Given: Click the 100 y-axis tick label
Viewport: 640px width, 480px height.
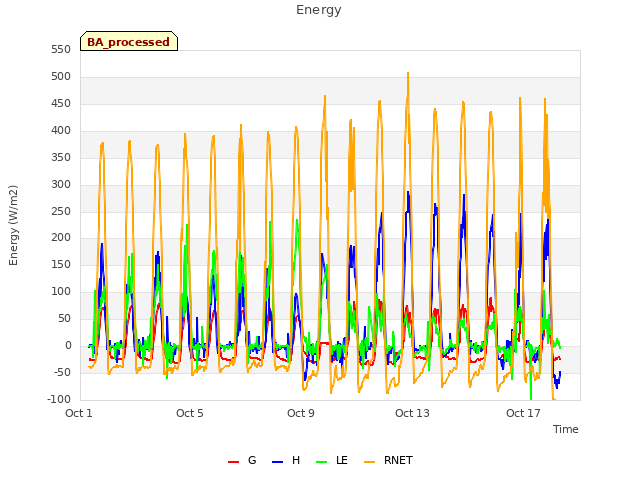Looking at the screenshot, I should click(61, 291).
